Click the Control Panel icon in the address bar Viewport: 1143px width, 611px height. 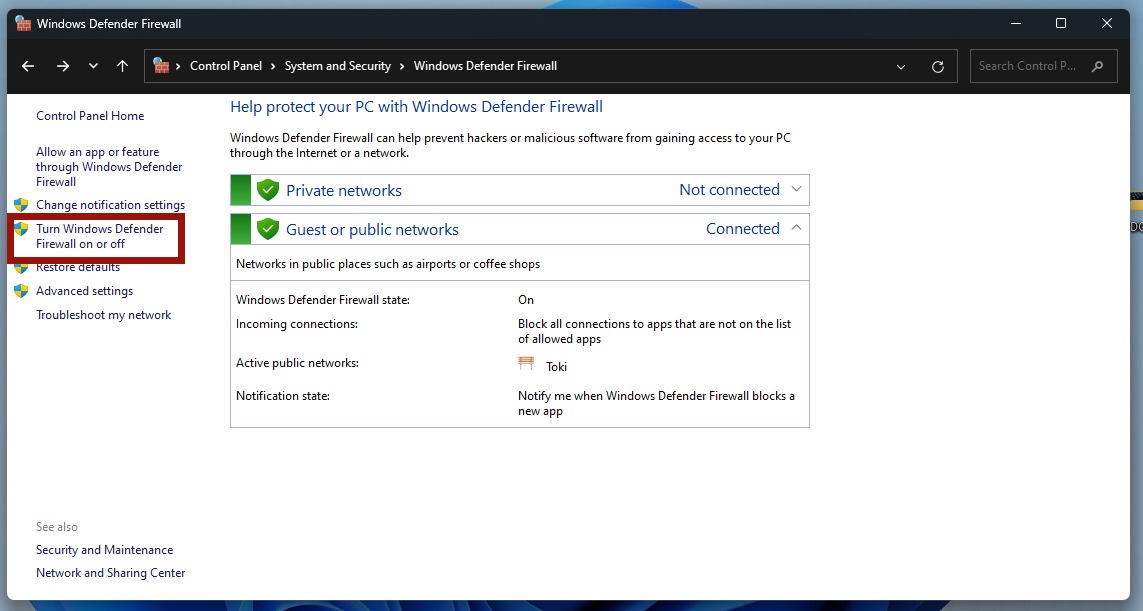(x=161, y=65)
